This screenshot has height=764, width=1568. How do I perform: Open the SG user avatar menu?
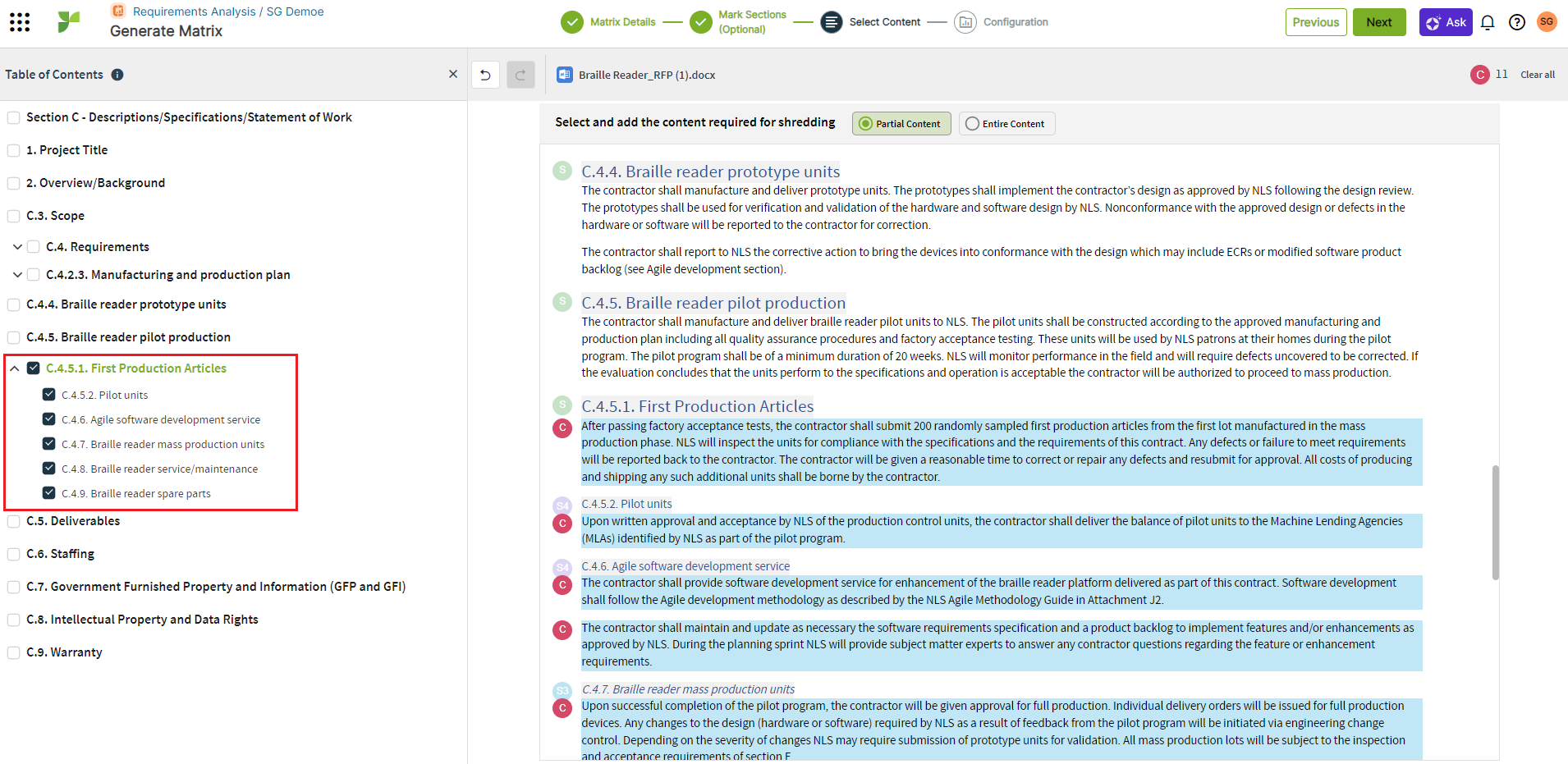pyautogui.click(x=1547, y=22)
